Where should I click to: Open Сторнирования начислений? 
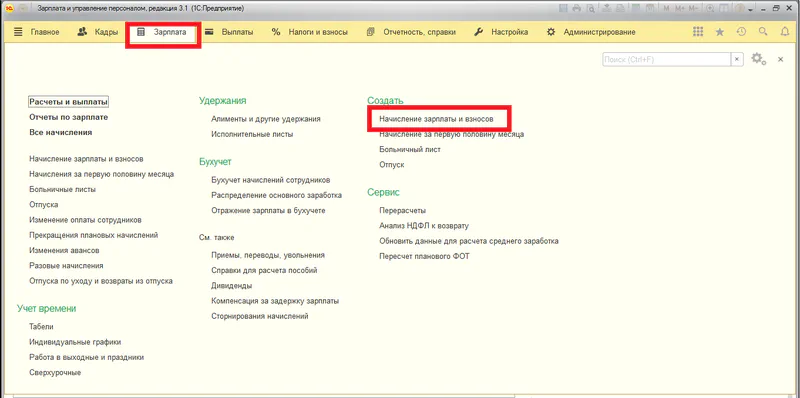pyautogui.click(x=260, y=316)
